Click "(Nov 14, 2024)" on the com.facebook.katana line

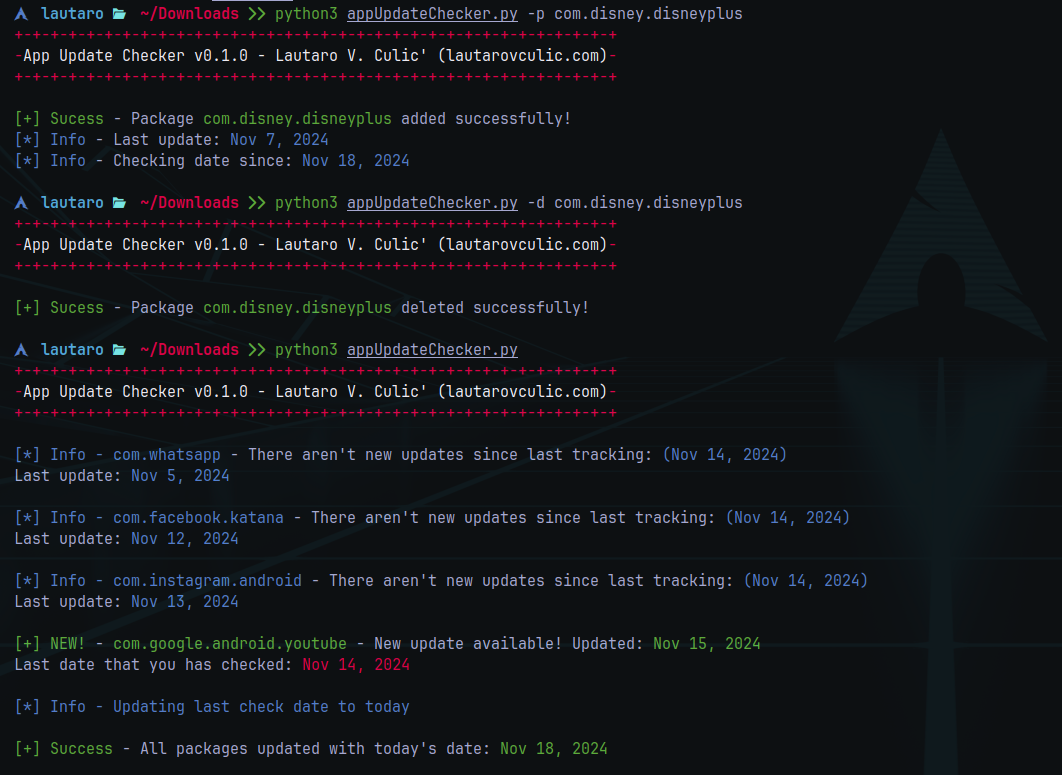click(x=788, y=518)
